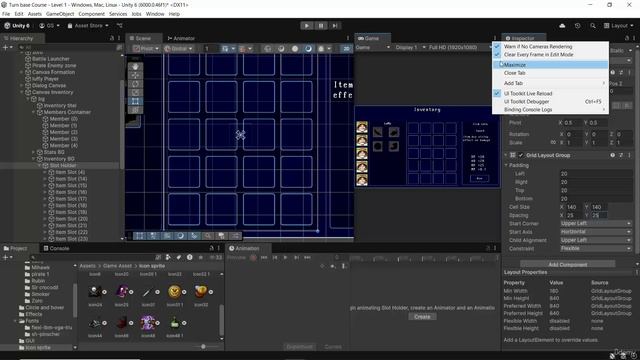Open Grid Layout Group help icon
Screen dimensions: 640x360
[613, 155]
